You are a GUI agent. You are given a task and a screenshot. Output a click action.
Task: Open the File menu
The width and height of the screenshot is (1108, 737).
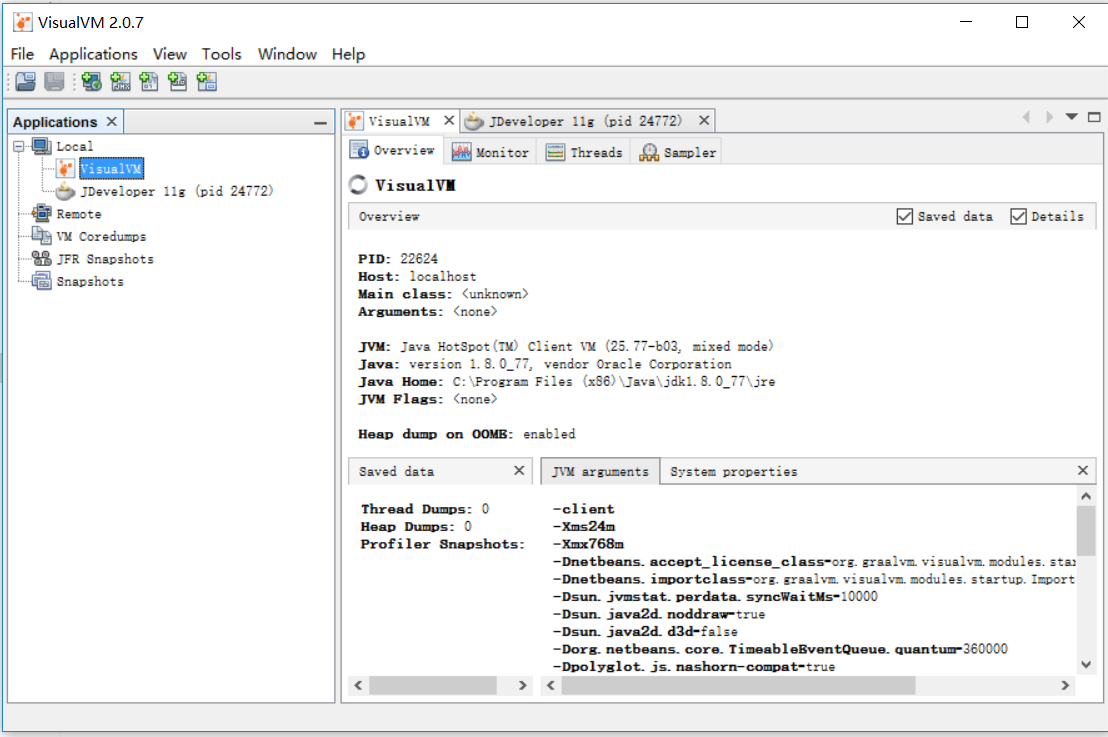[22, 54]
